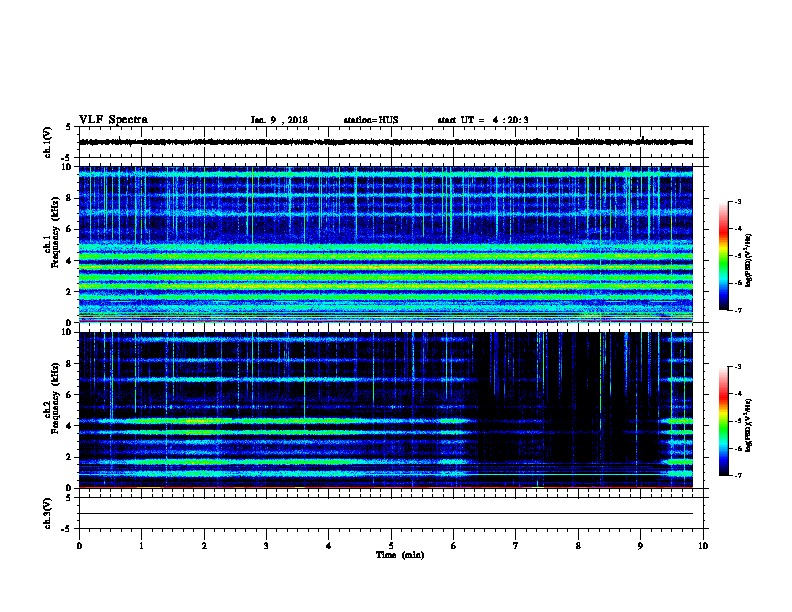
Task: Click the "station=HUS" header label
Action: 371,120
